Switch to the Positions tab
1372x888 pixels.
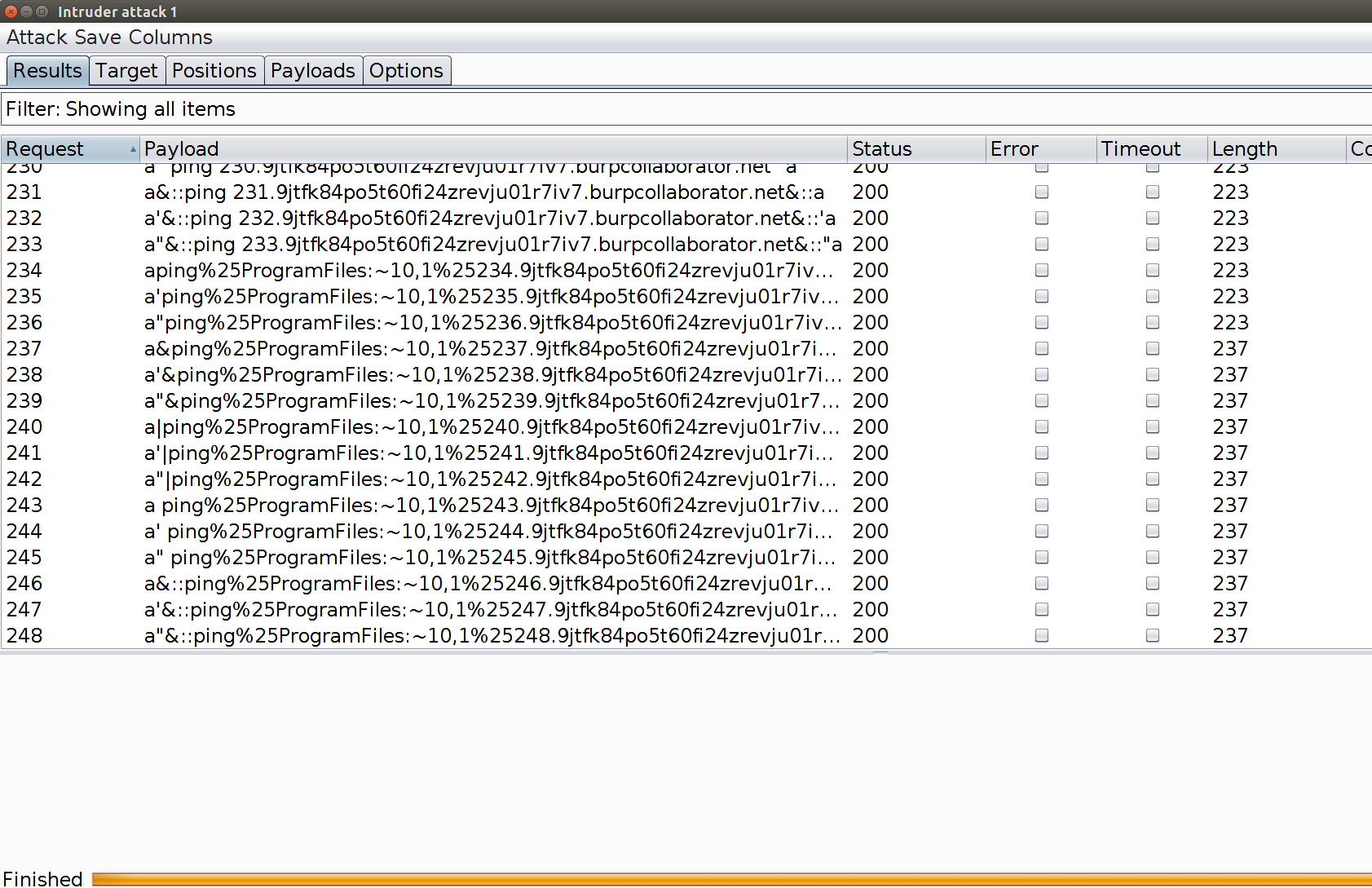tap(214, 71)
